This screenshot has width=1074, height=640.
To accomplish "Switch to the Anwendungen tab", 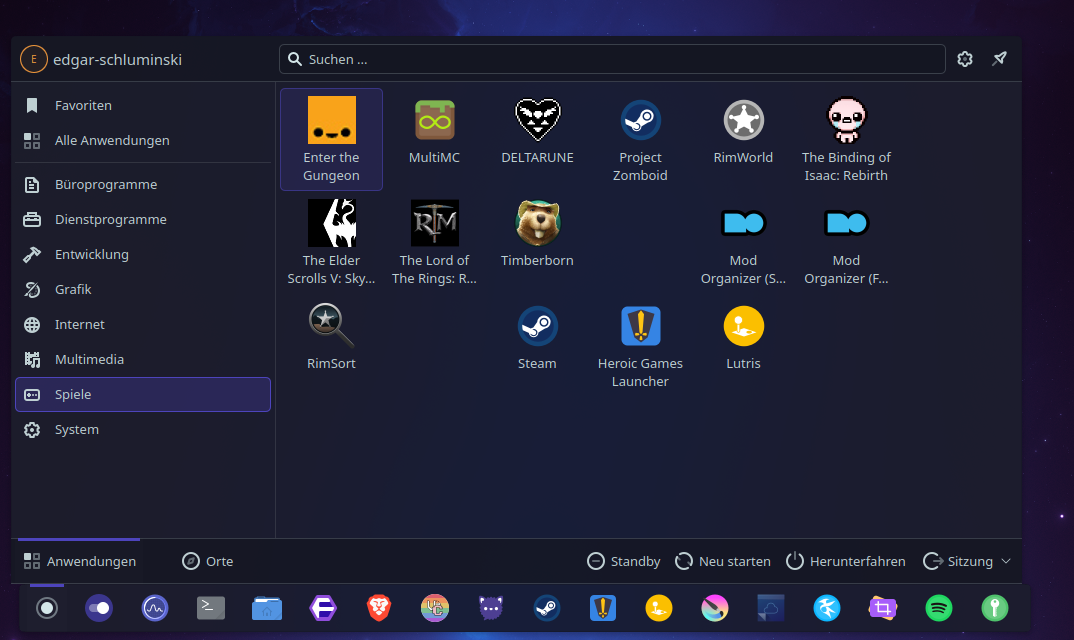I will pos(79,561).
